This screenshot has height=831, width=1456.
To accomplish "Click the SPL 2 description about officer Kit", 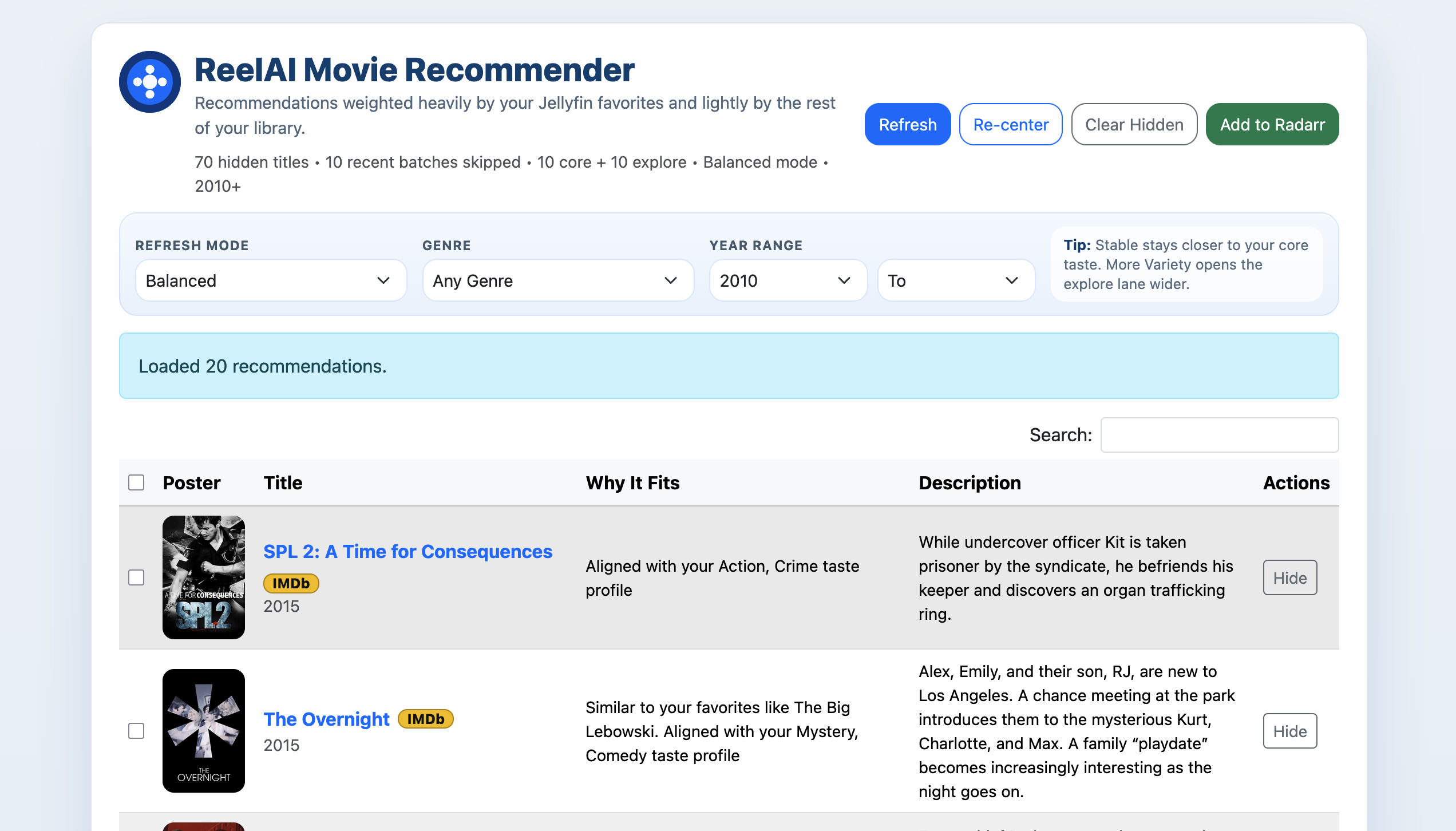I will pos(1076,578).
